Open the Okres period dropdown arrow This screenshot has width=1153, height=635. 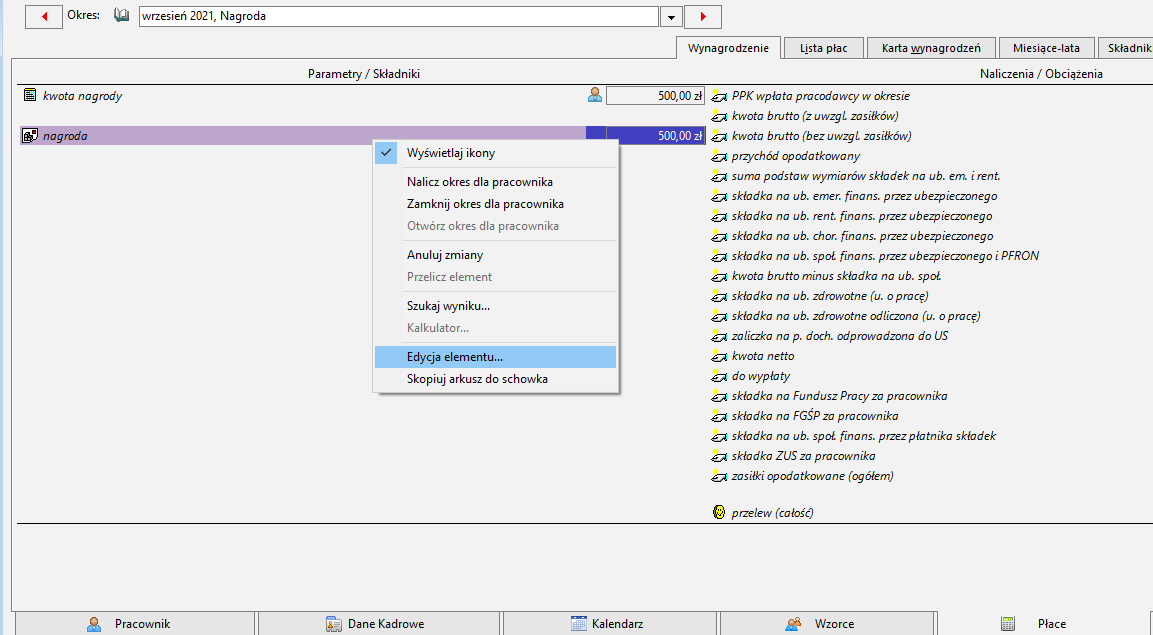coord(671,16)
